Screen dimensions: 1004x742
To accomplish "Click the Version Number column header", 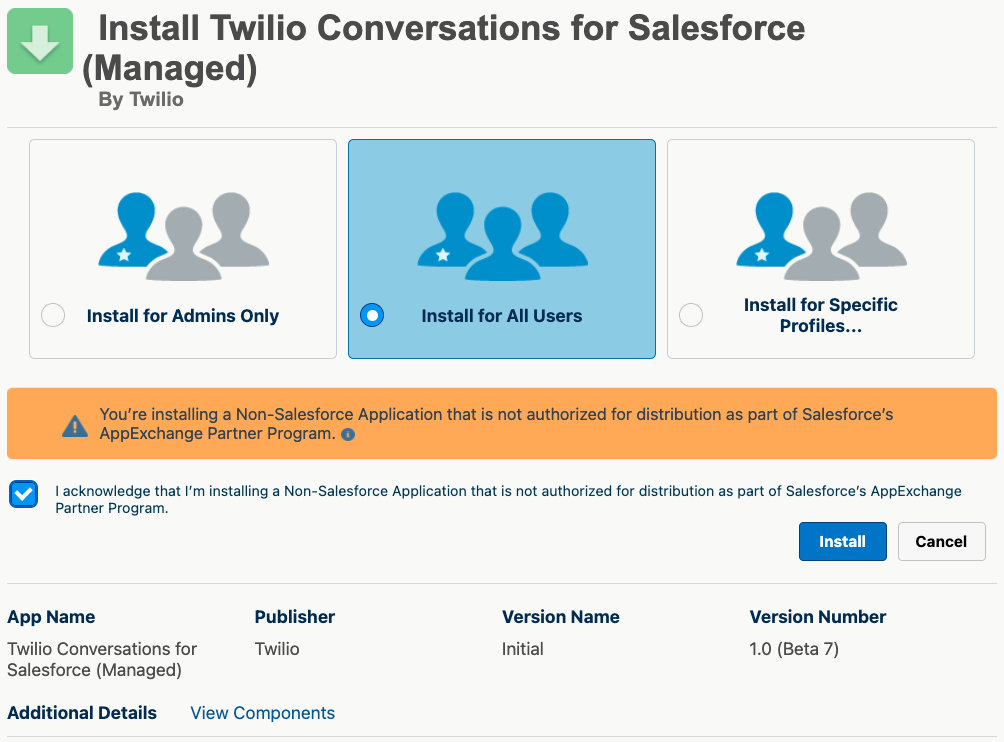I will pyautogui.click(x=818, y=617).
